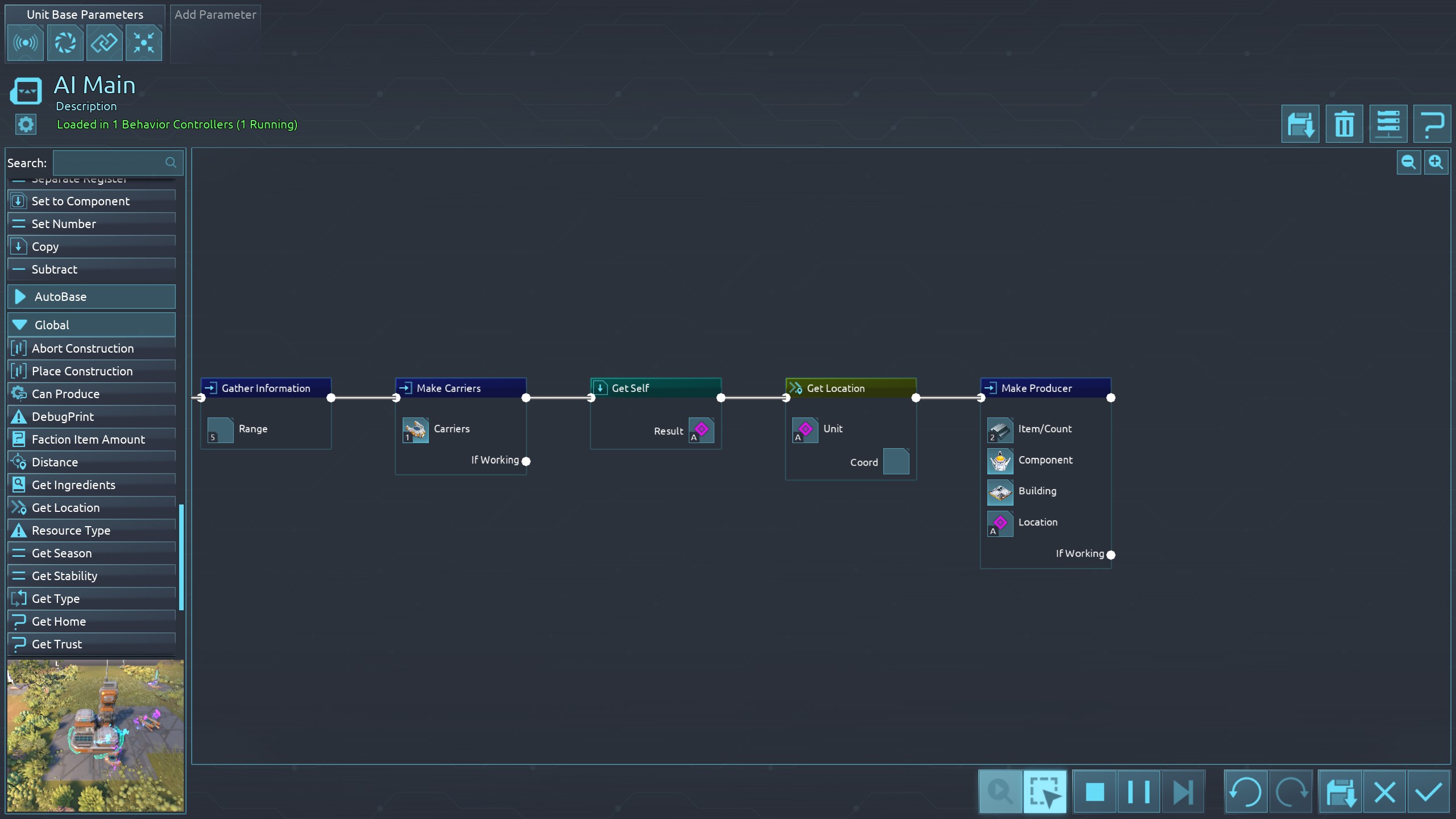Viewport: 1456px width, 819px height.
Task: Click the Range value slot in Gather Information
Action: 220,430
